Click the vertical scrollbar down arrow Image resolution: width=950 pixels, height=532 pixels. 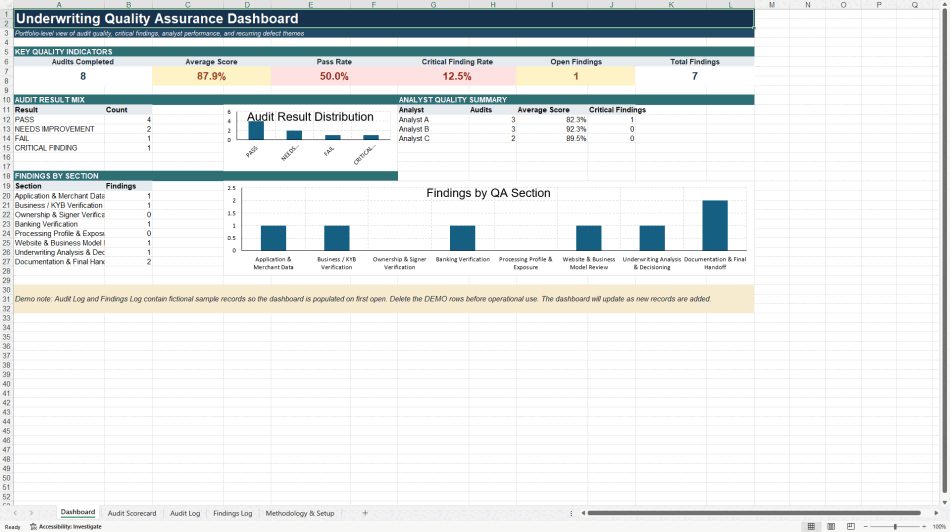945,502
